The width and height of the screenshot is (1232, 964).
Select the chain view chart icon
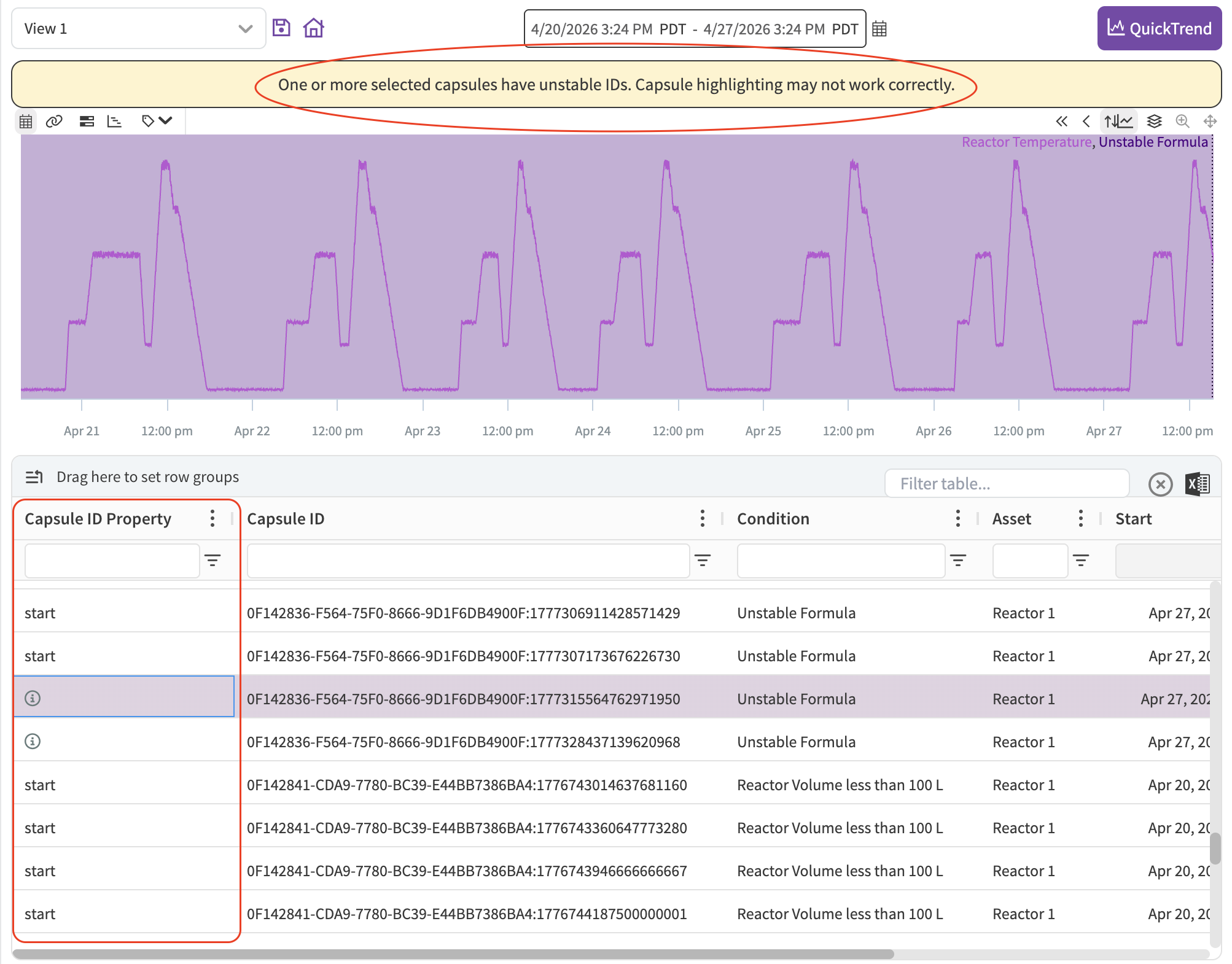(115, 121)
